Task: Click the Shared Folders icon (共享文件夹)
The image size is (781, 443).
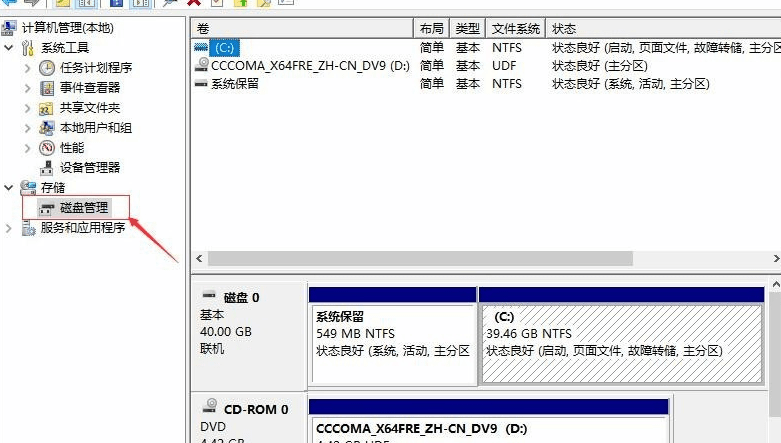Action: [x=46, y=108]
